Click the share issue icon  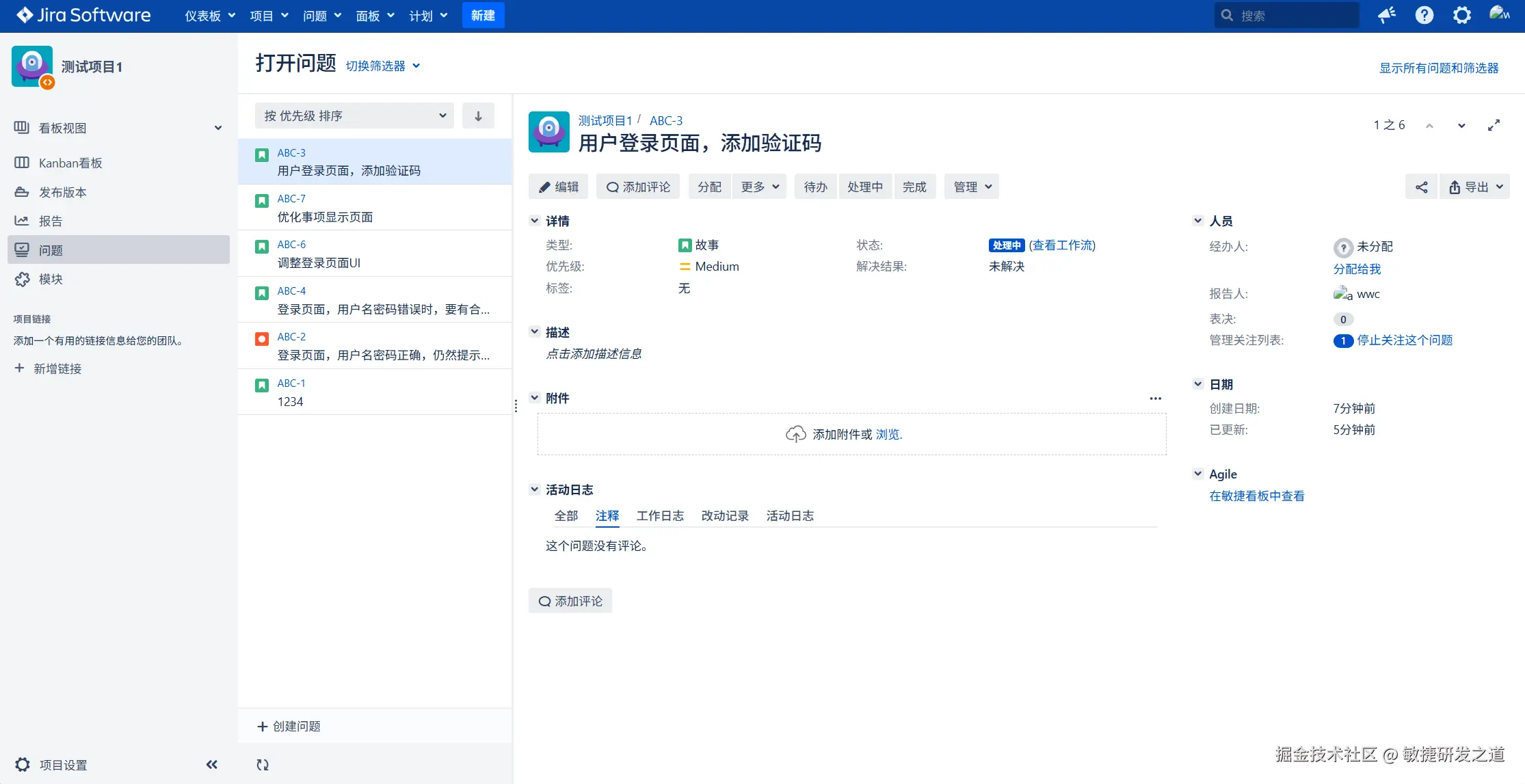[x=1421, y=187]
